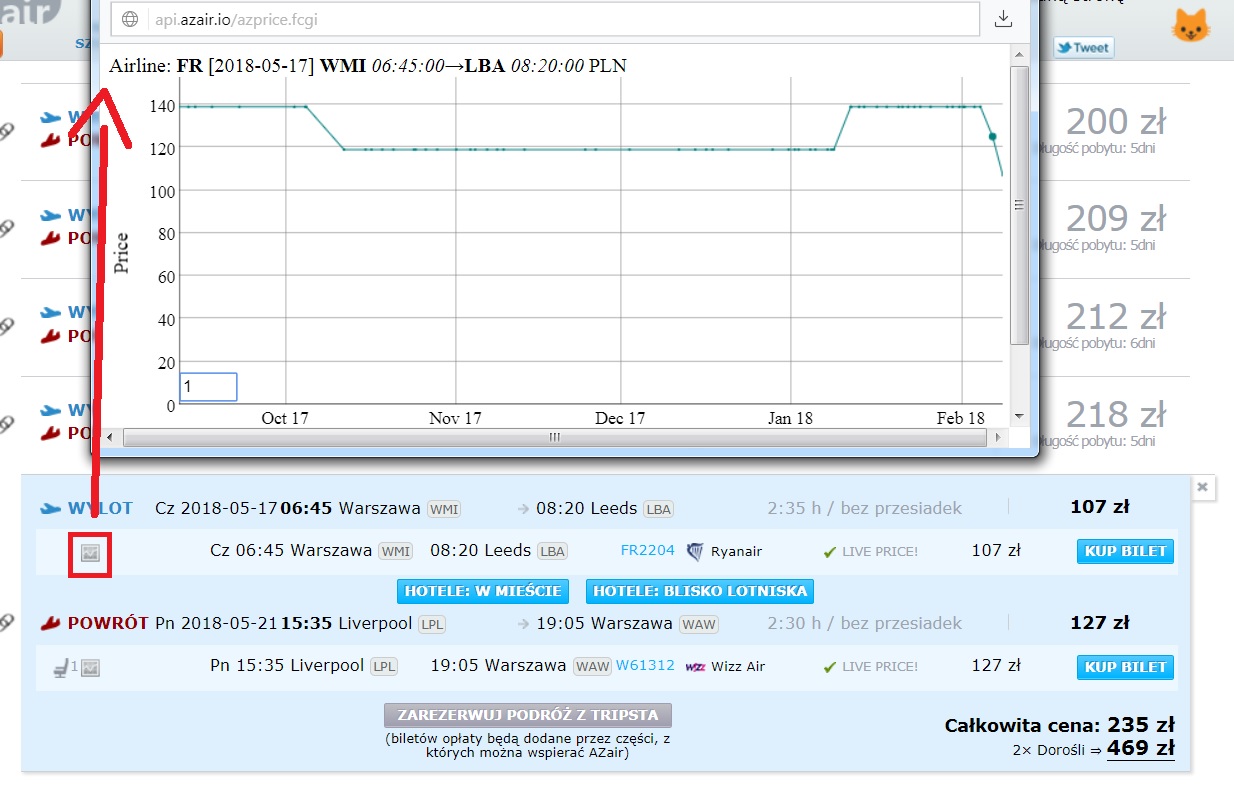The image size is (1234, 787).
Task: Click the 209 zł result price
Action: click(x=1115, y=219)
